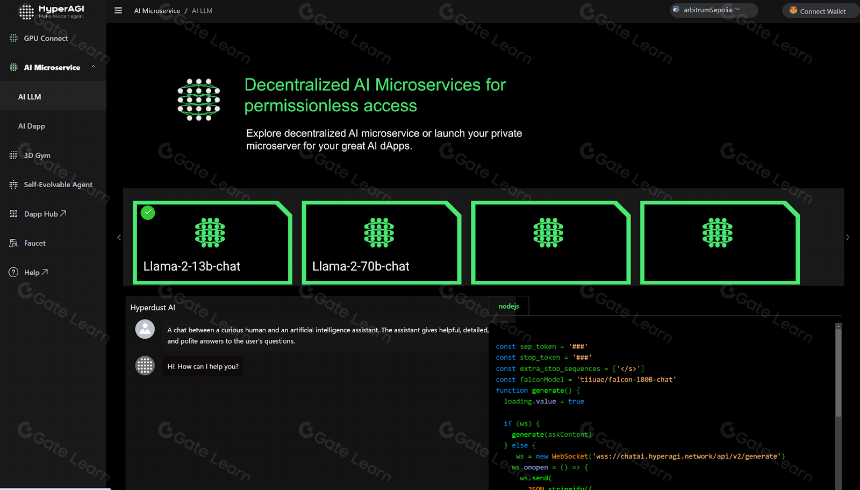Toggle the green checkmark on Llama-2-13b-chat
Screen dimensions: 860x490
pyautogui.click(x=148, y=212)
